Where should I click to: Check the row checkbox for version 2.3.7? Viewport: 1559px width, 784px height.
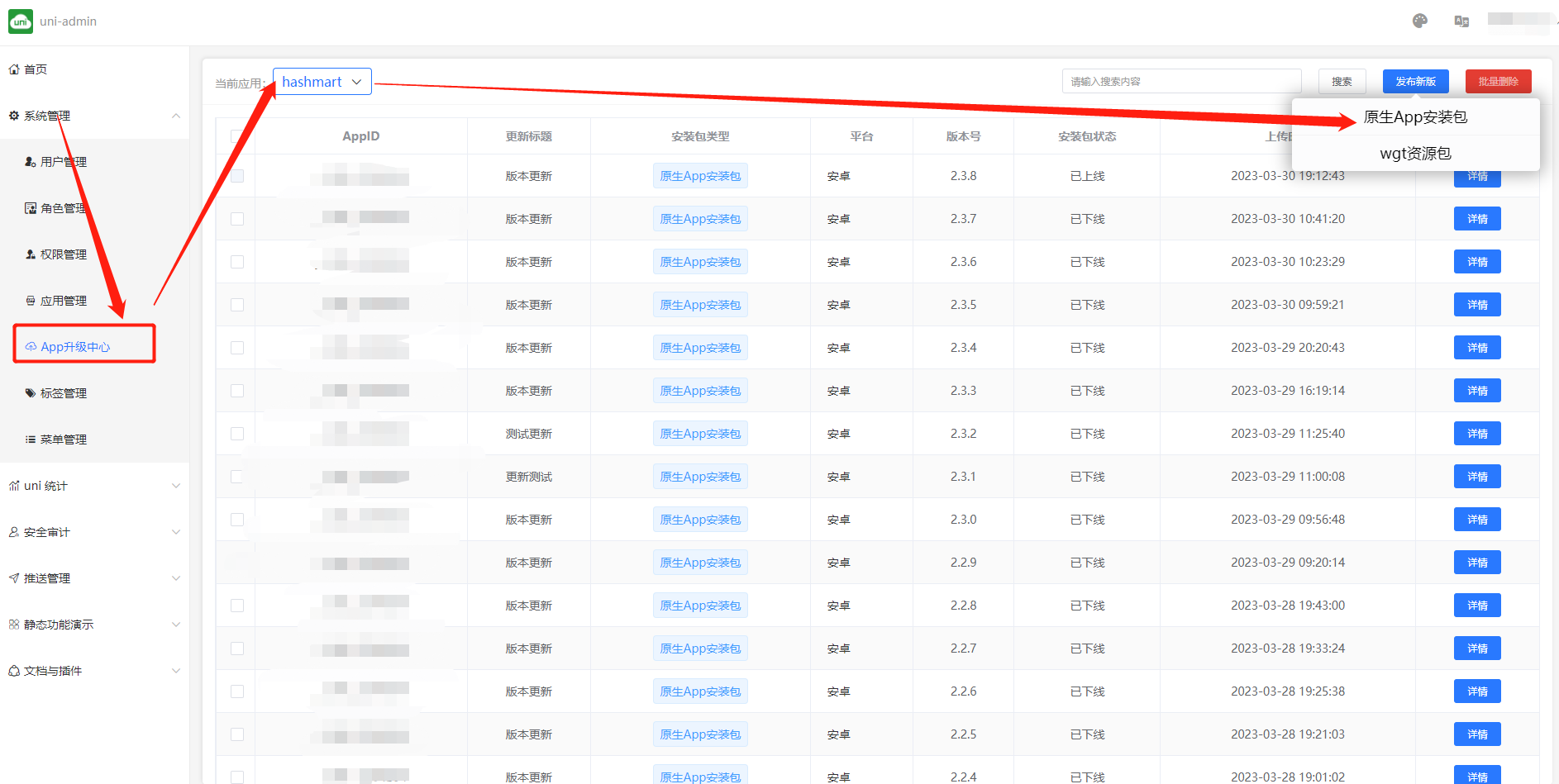coord(237,219)
